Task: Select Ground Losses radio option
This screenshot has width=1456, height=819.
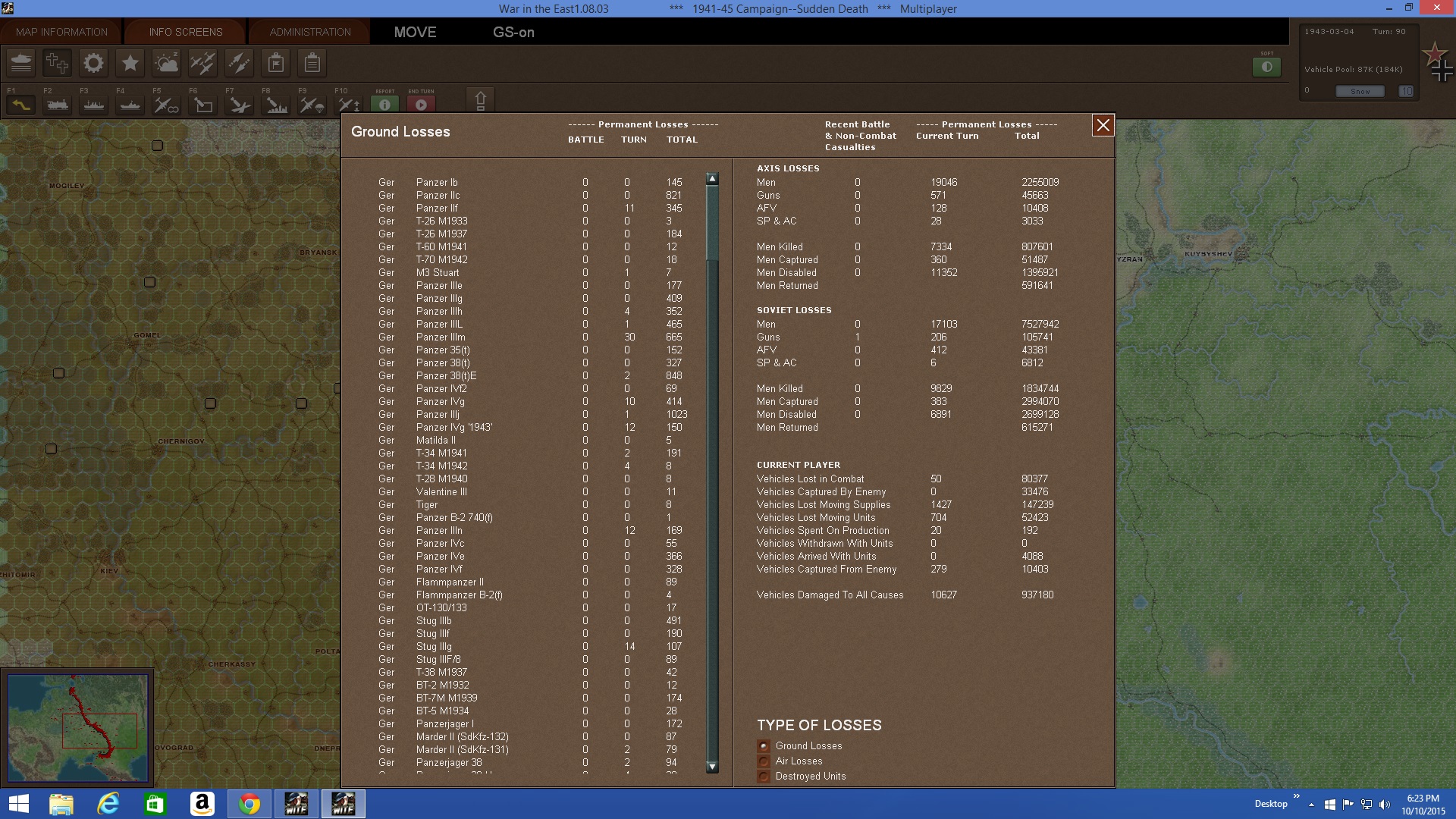Action: pyautogui.click(x=764, y=746)
